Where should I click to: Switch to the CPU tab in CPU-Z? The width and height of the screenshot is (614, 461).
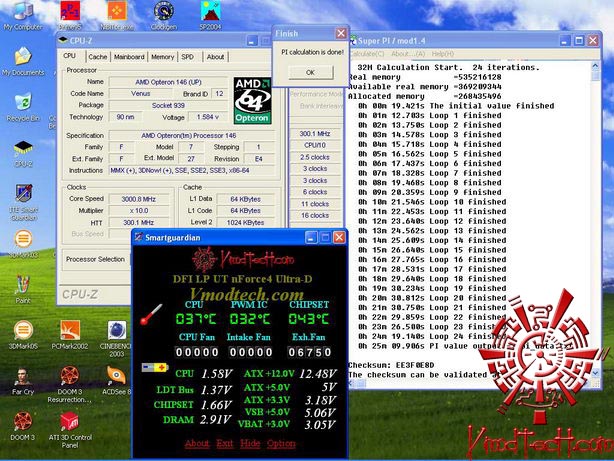70,56
